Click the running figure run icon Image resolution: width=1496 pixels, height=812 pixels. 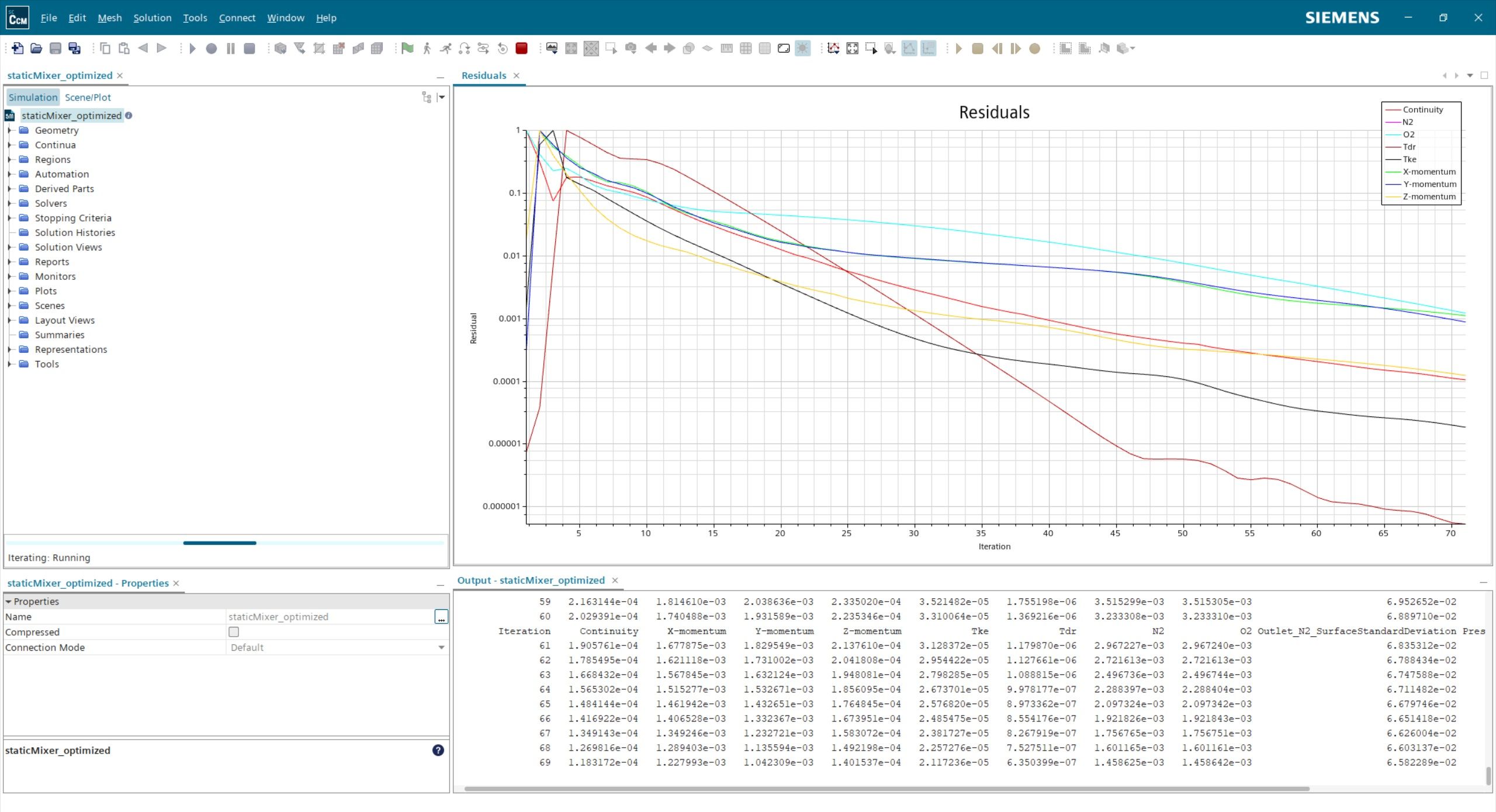click(x=445, y=48)
